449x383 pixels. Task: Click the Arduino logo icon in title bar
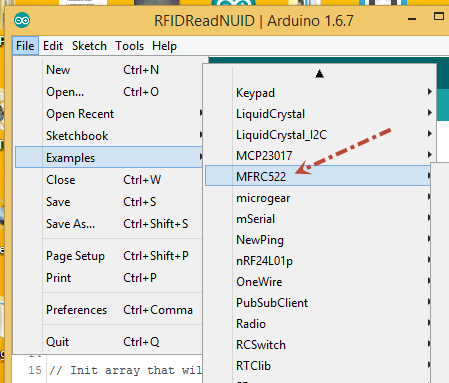(x=22, y=20)
